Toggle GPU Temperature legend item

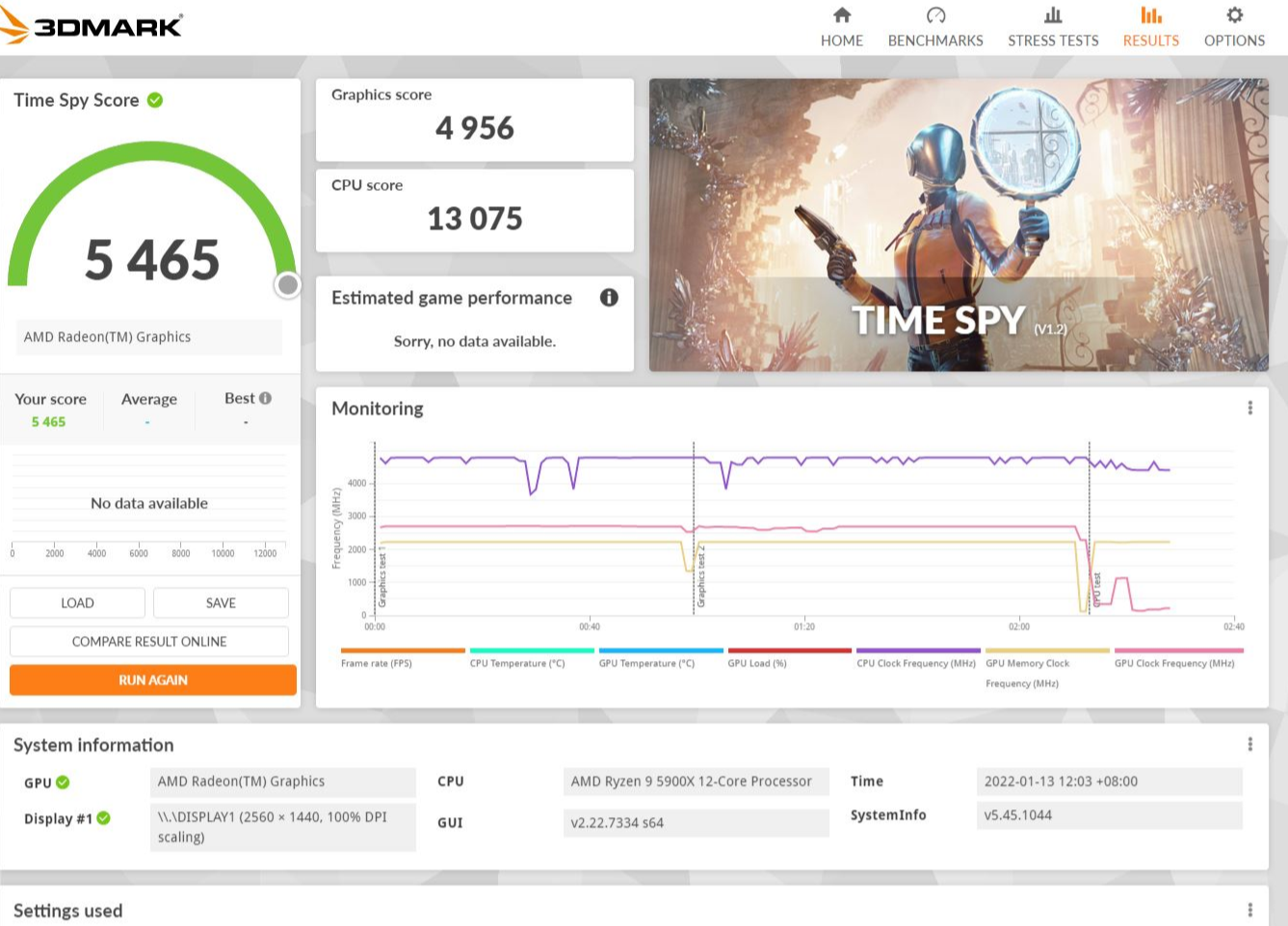(661, 657)
